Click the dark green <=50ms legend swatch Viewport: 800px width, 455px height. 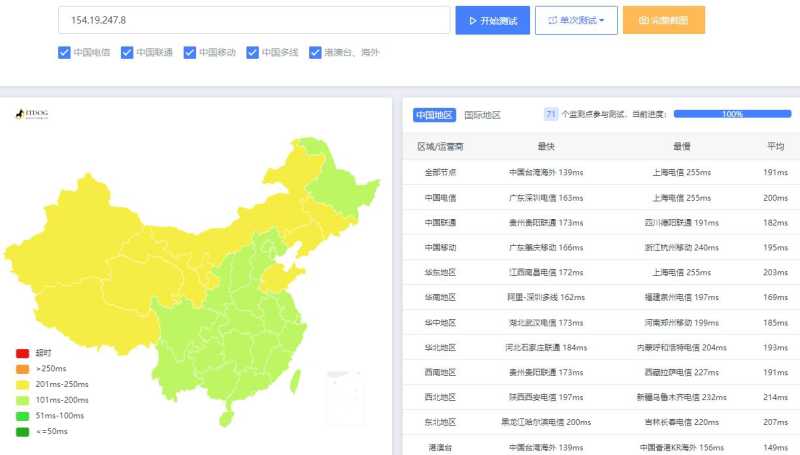click(x=22, y=432)
